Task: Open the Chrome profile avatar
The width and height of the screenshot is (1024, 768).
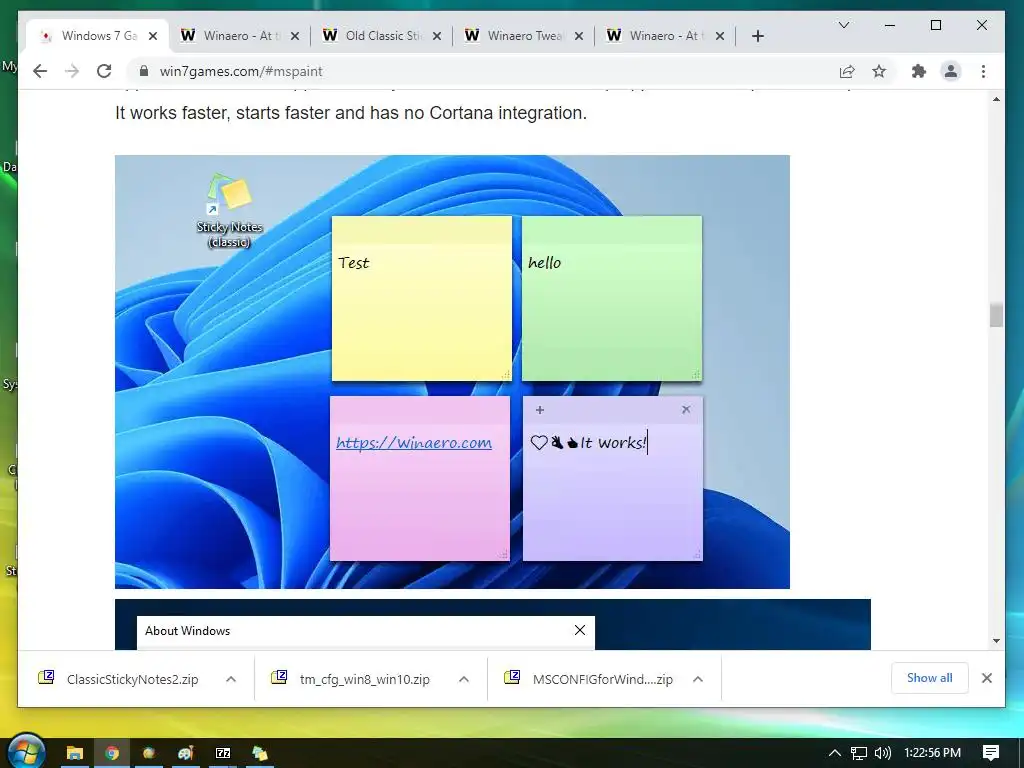Action: (951, 71)
